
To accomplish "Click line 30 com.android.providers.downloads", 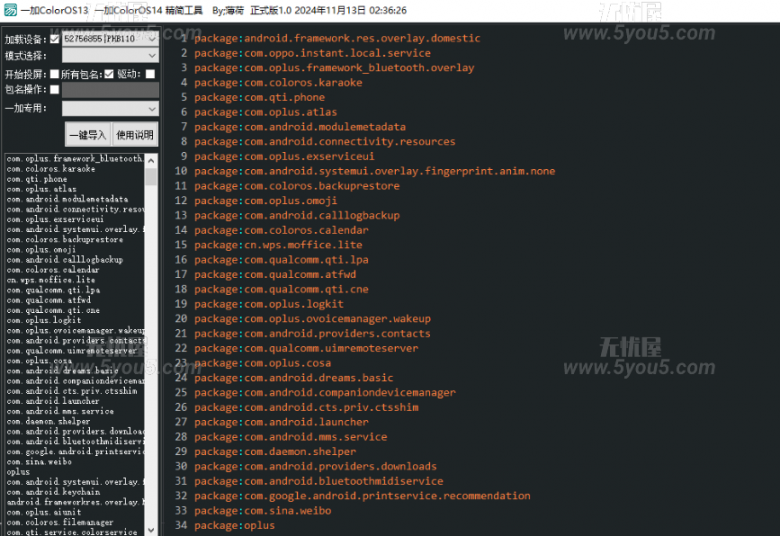I will tap(315, 466).
